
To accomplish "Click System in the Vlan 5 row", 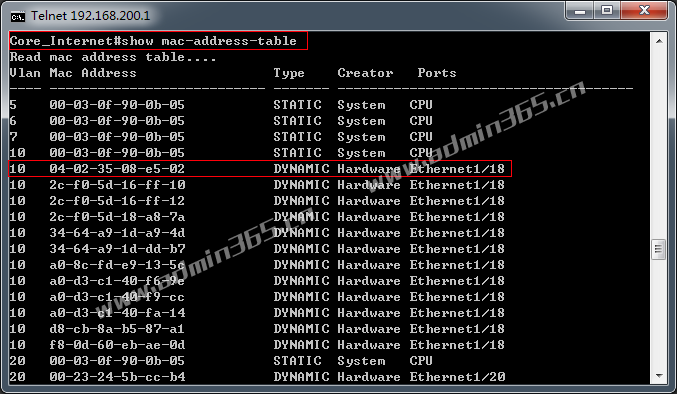I will point(361,105).
